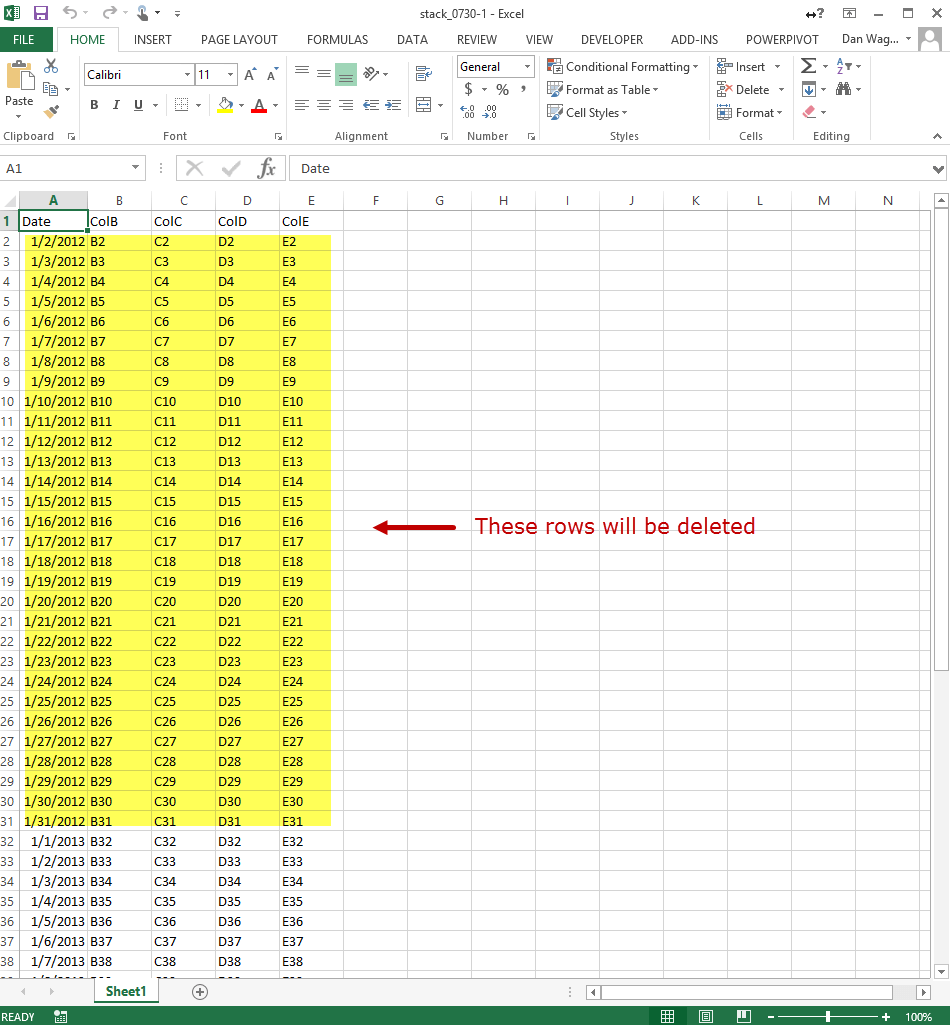The height and width of the screenshot is (1025, 950).
Task: Click Increase Decimal icon
Action: (x=467, y=112)
